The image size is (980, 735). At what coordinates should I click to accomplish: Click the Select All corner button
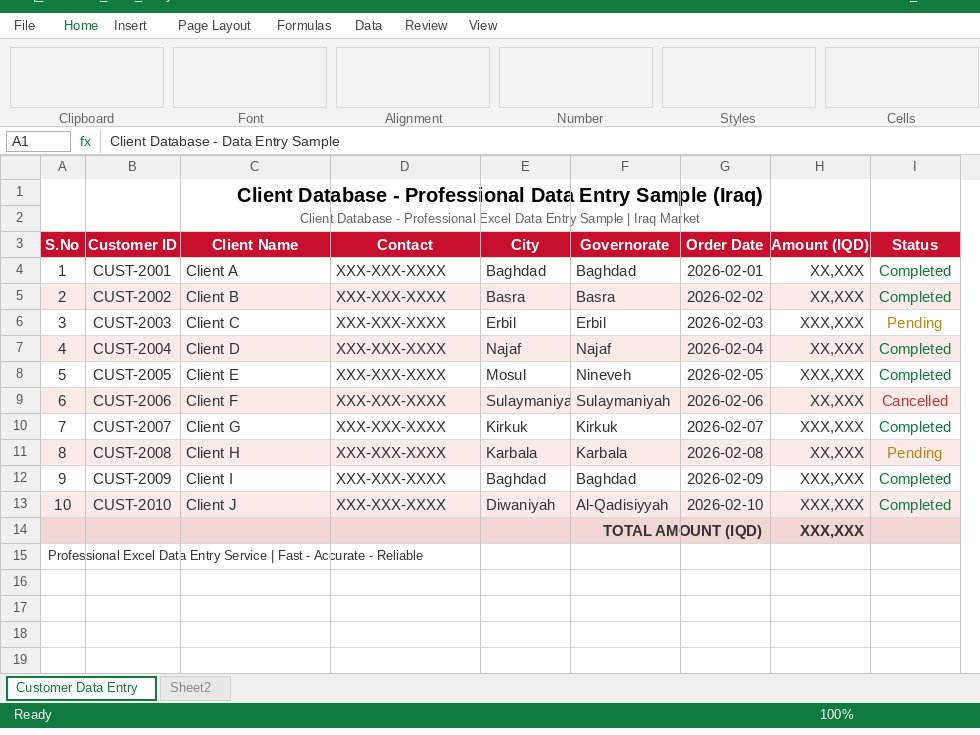click(20, 167)
